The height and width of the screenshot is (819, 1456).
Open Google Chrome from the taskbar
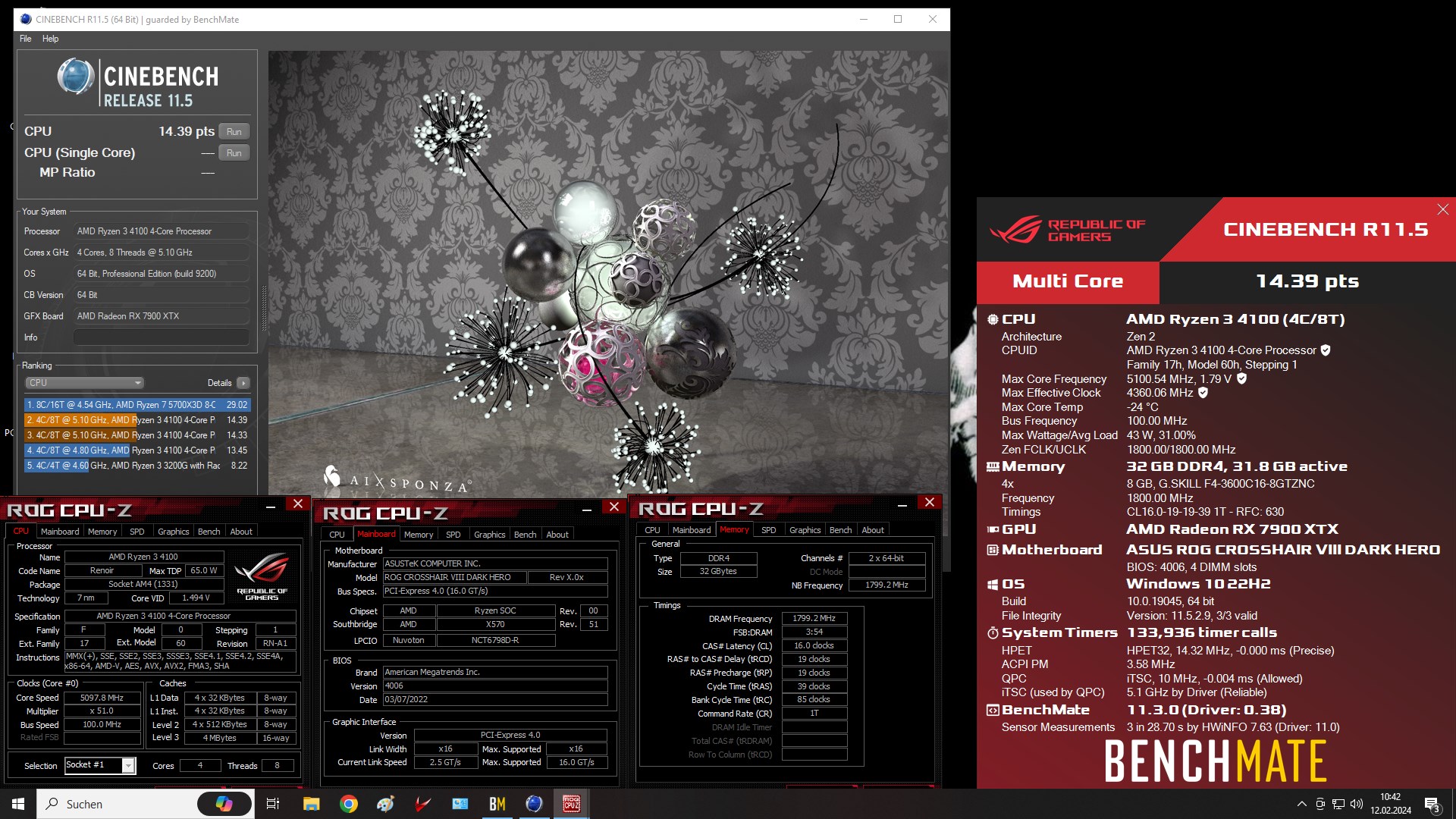coord(349,804)
